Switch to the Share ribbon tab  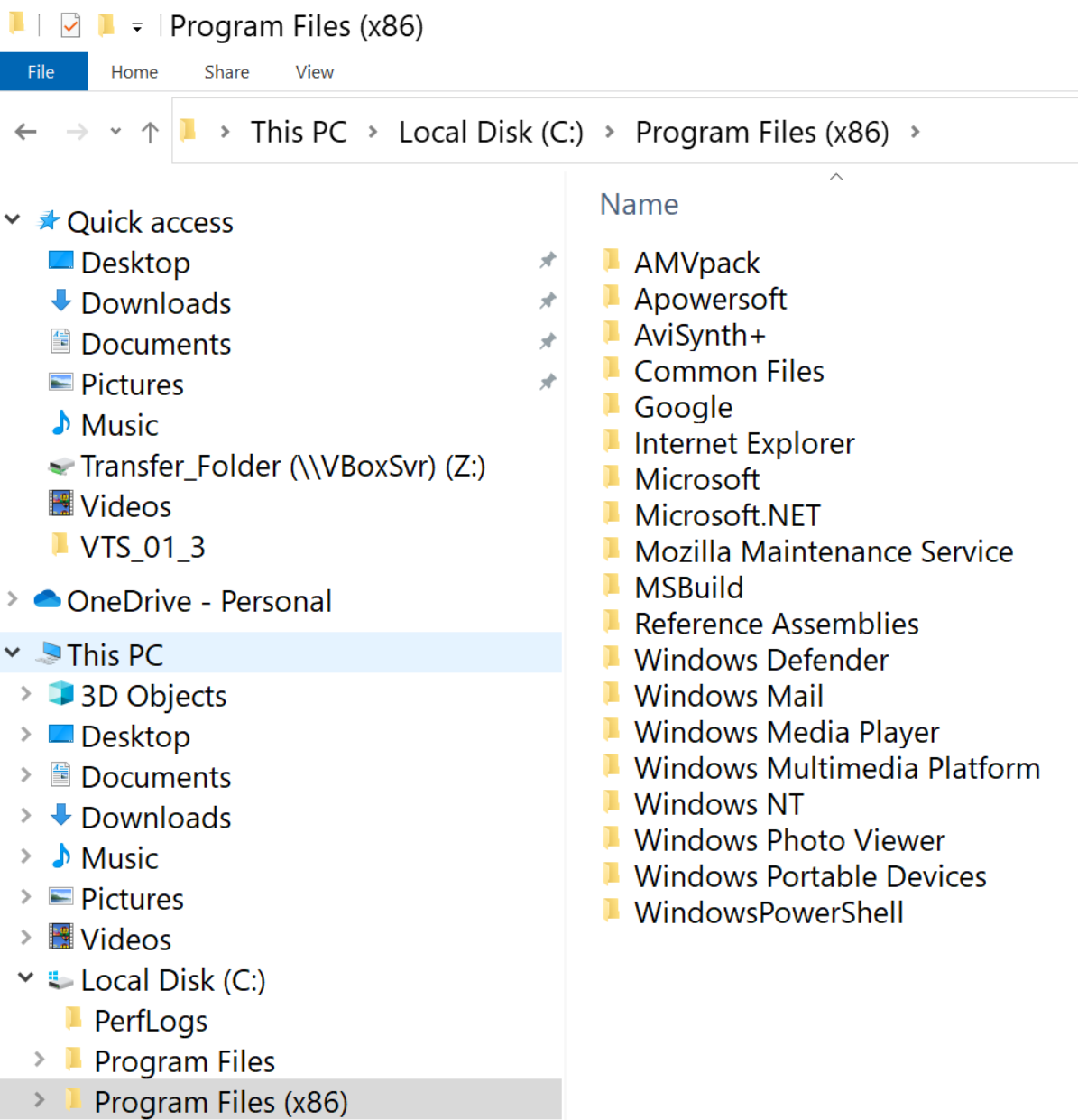[226, 72]
